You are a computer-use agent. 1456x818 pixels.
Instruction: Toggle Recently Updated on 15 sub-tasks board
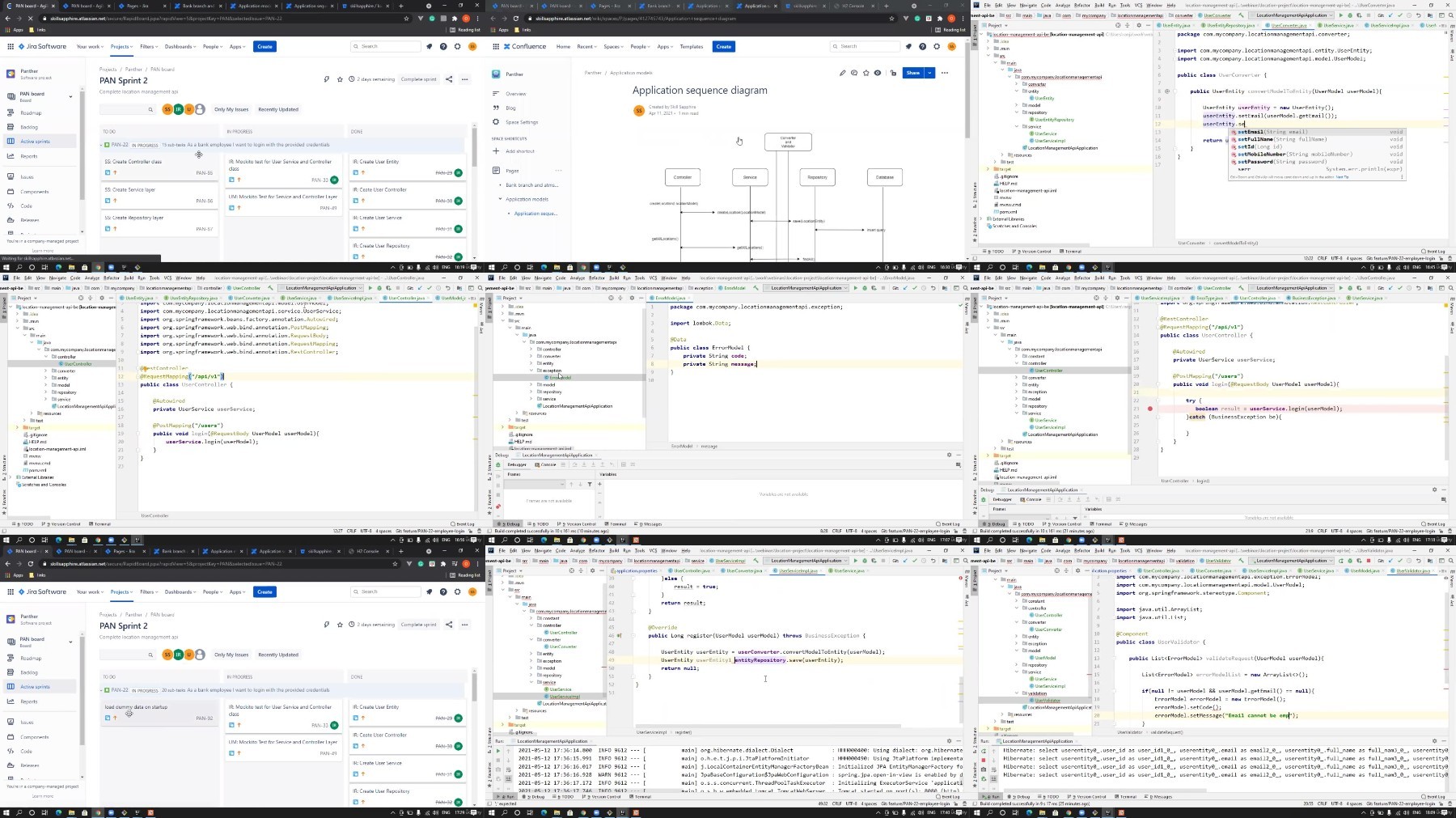(278, 109)
